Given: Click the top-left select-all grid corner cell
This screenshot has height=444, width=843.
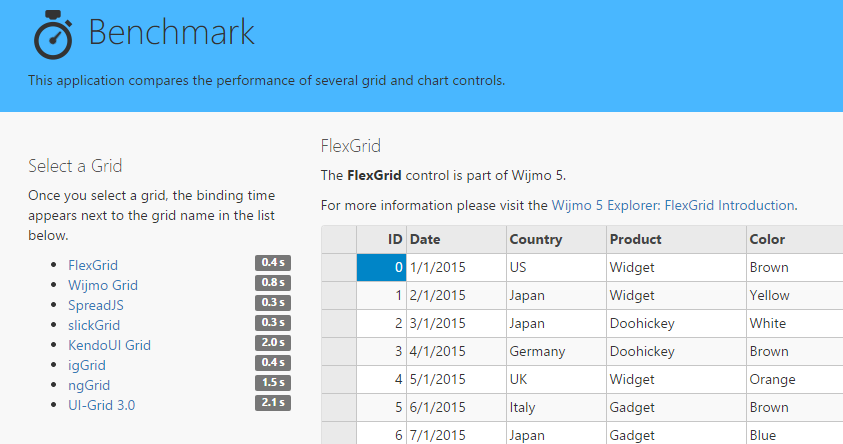Looking at the screenshot, I should (x=339, y=239).
